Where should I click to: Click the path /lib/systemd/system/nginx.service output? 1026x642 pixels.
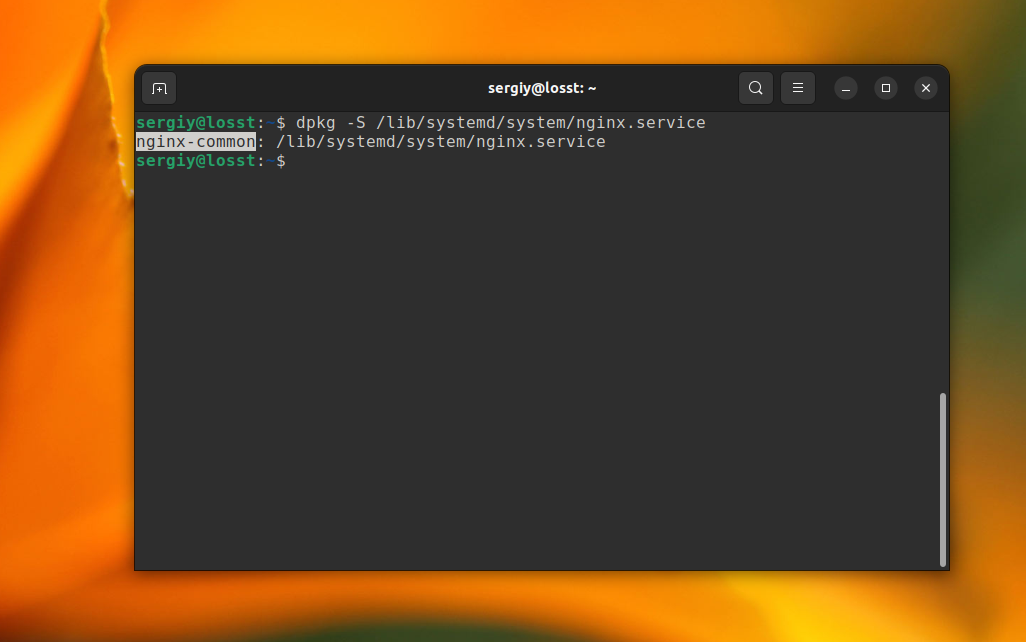[438, 141]
